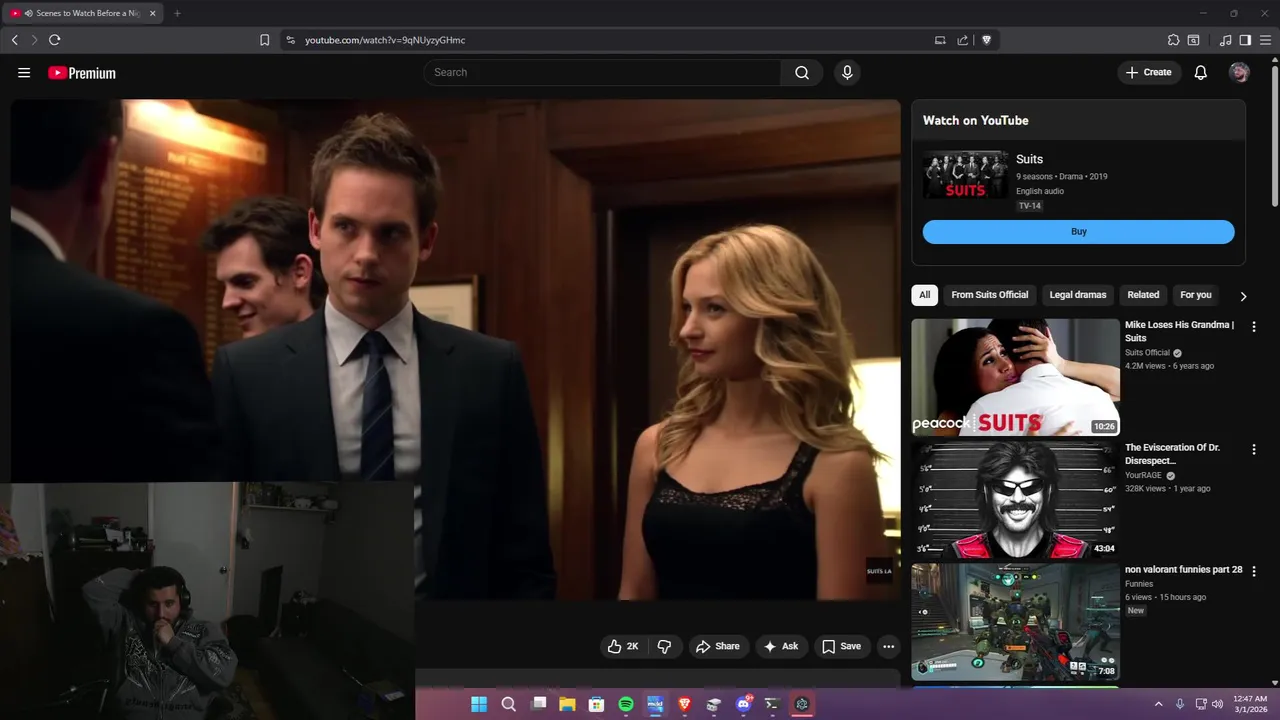The height and width of the screenshot is (720, 1280).
Task: Click the Ask button
Action: coord(781,647)
